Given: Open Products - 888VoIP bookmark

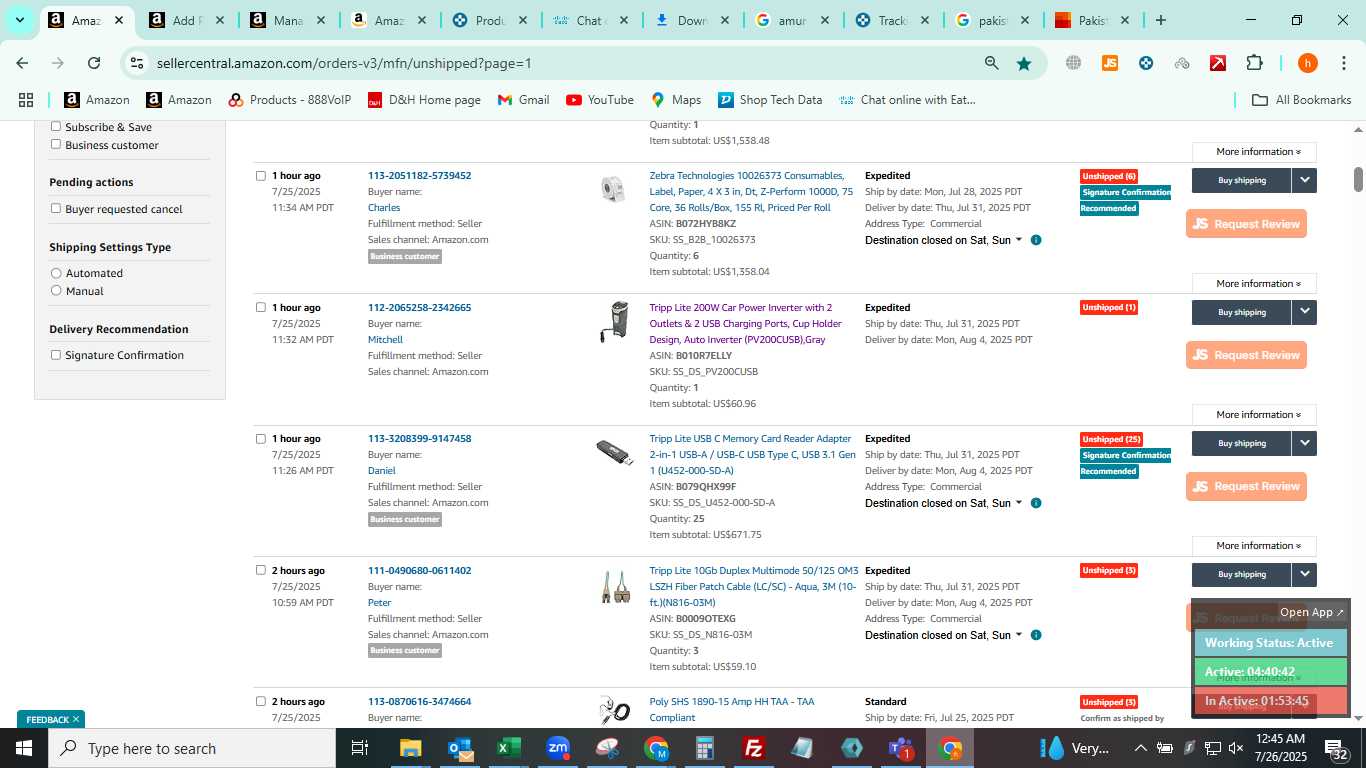Looking at the screenshot, I should click(290, 100).
